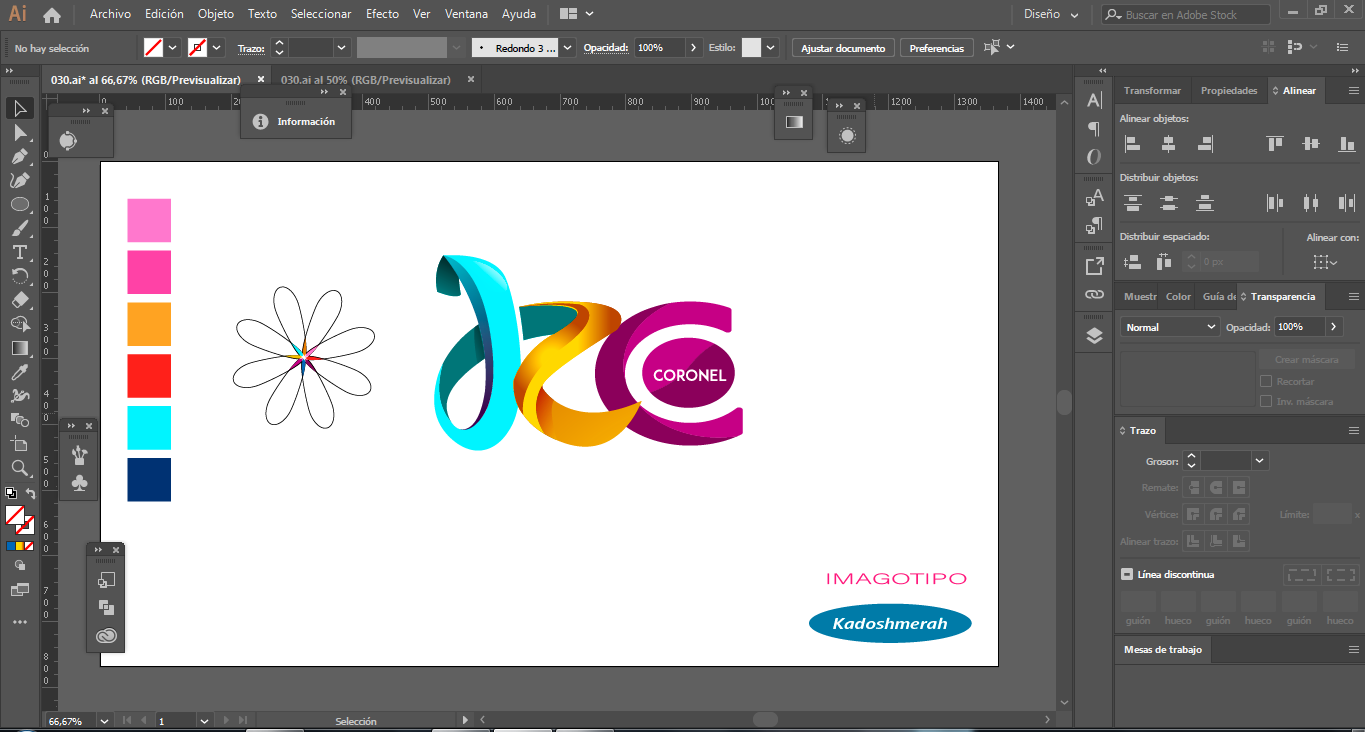Open the Ventana menu
This screenshot has height=732, width=1365.
pos(467,14)
